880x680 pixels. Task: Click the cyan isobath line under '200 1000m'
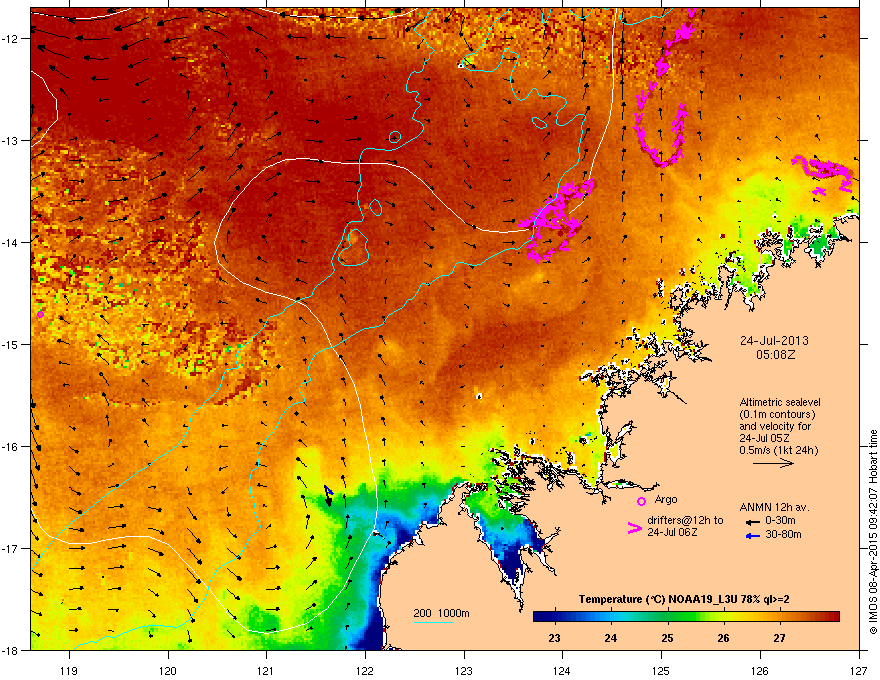click(433, 622)
